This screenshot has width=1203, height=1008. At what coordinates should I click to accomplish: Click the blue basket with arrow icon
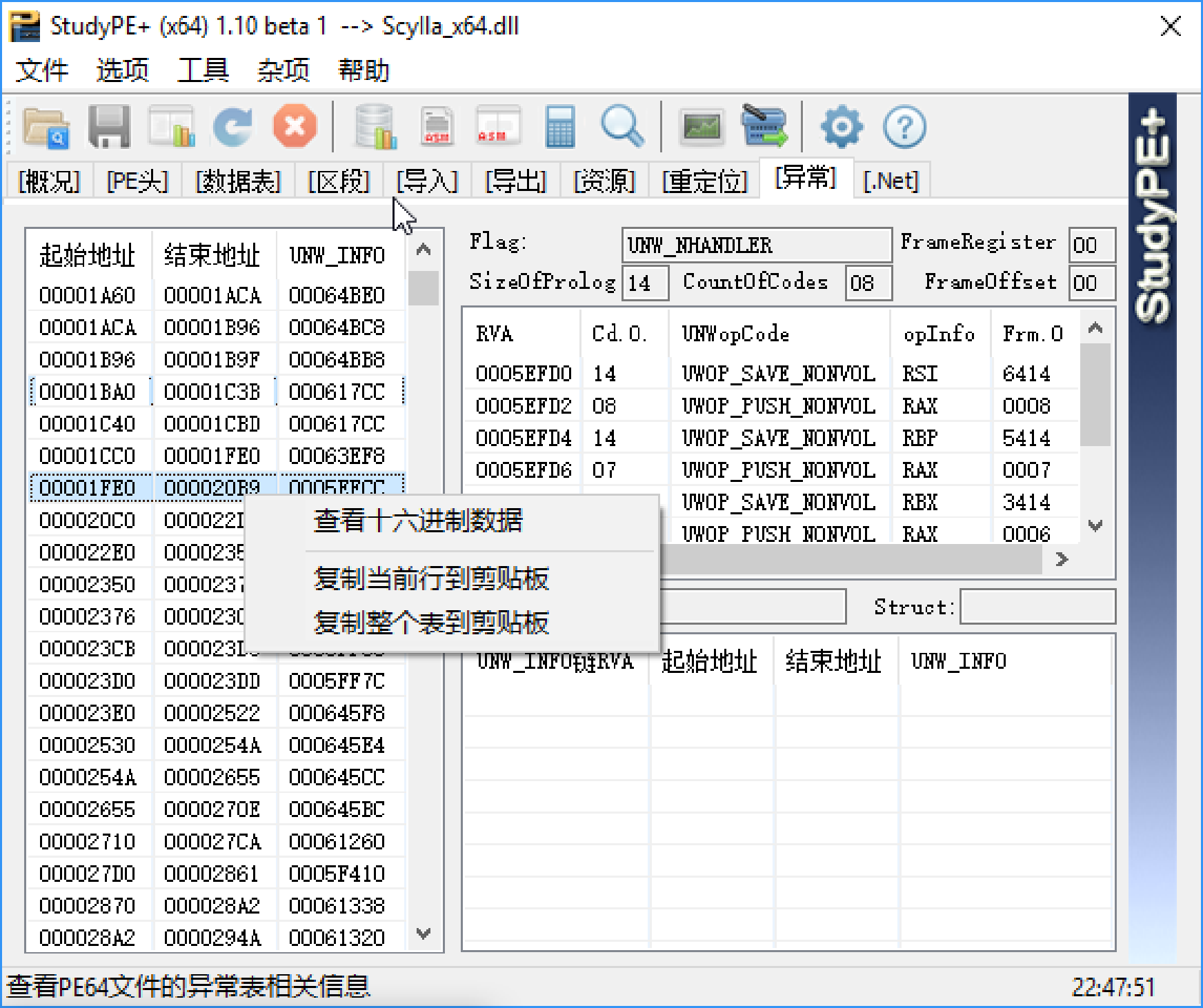tap(764, 125)
